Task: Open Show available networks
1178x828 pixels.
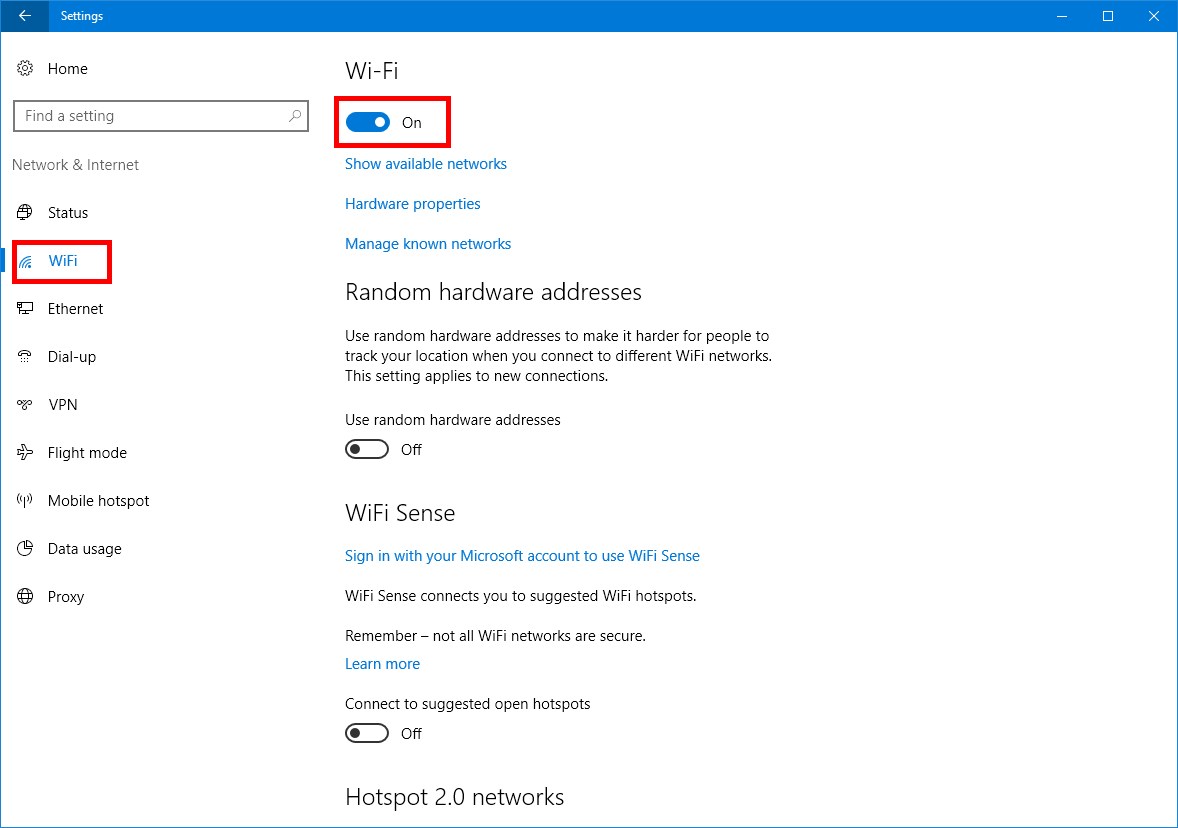Action: [425, 163]
